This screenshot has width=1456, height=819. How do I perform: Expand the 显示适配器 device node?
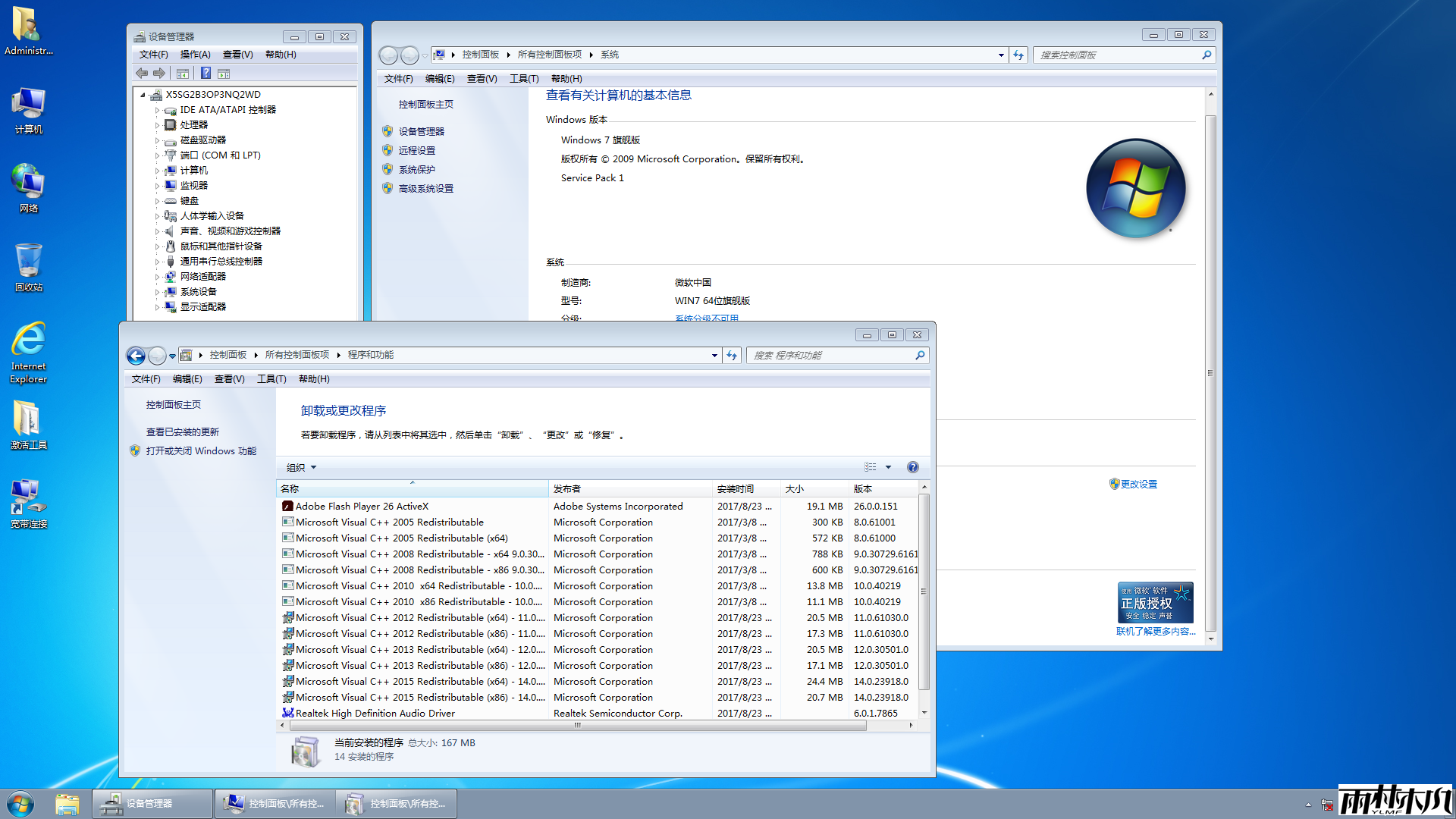pyautogui.click(x=157, y=307)
